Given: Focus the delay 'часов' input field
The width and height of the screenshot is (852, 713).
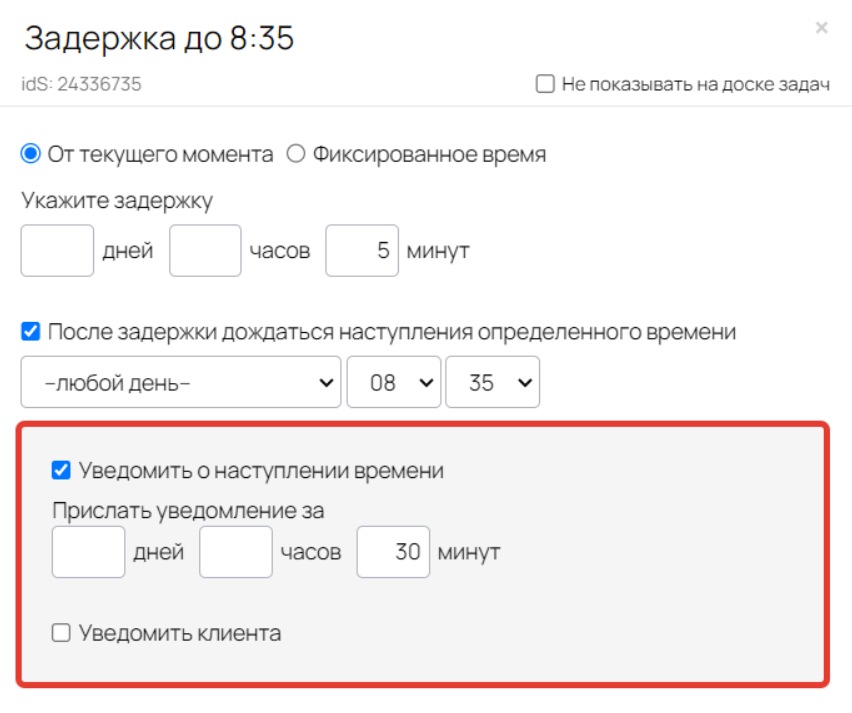Looking at the screenshot, I should click(205, 251).
